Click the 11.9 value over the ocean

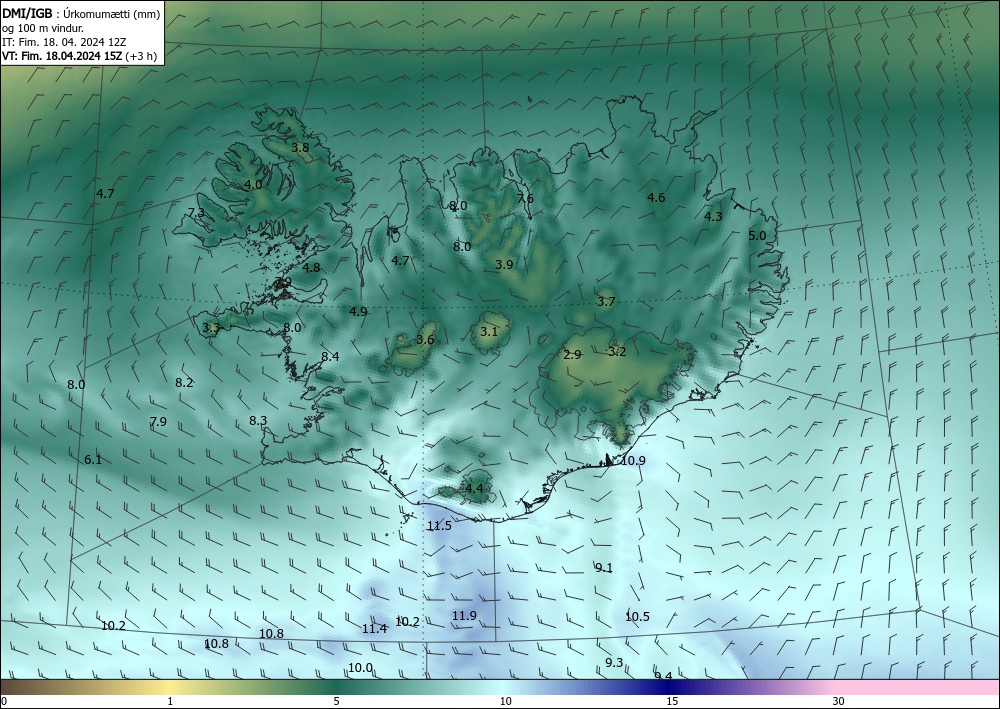click(x=464, y=615)
